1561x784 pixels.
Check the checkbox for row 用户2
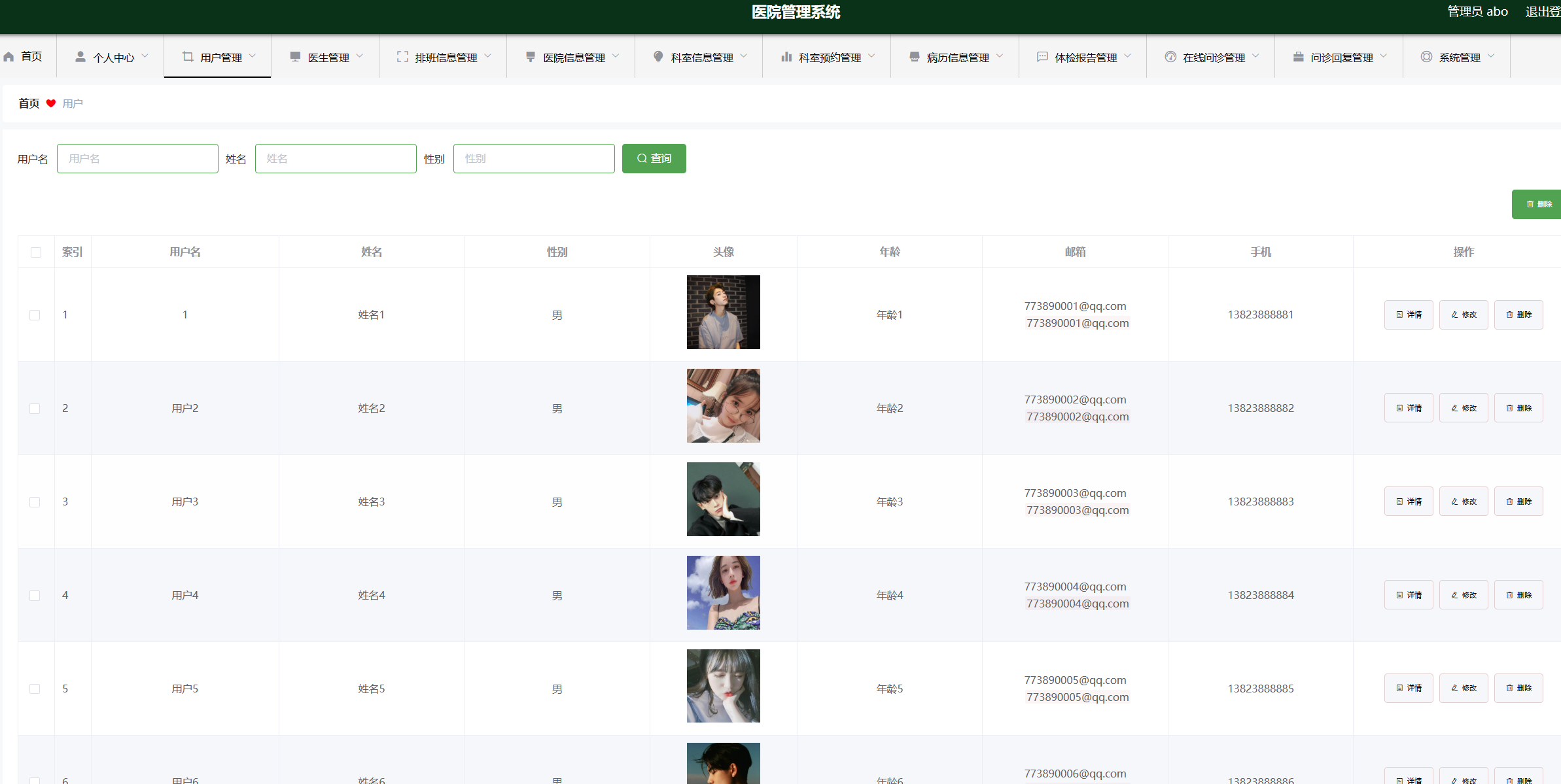pos(35,409)
